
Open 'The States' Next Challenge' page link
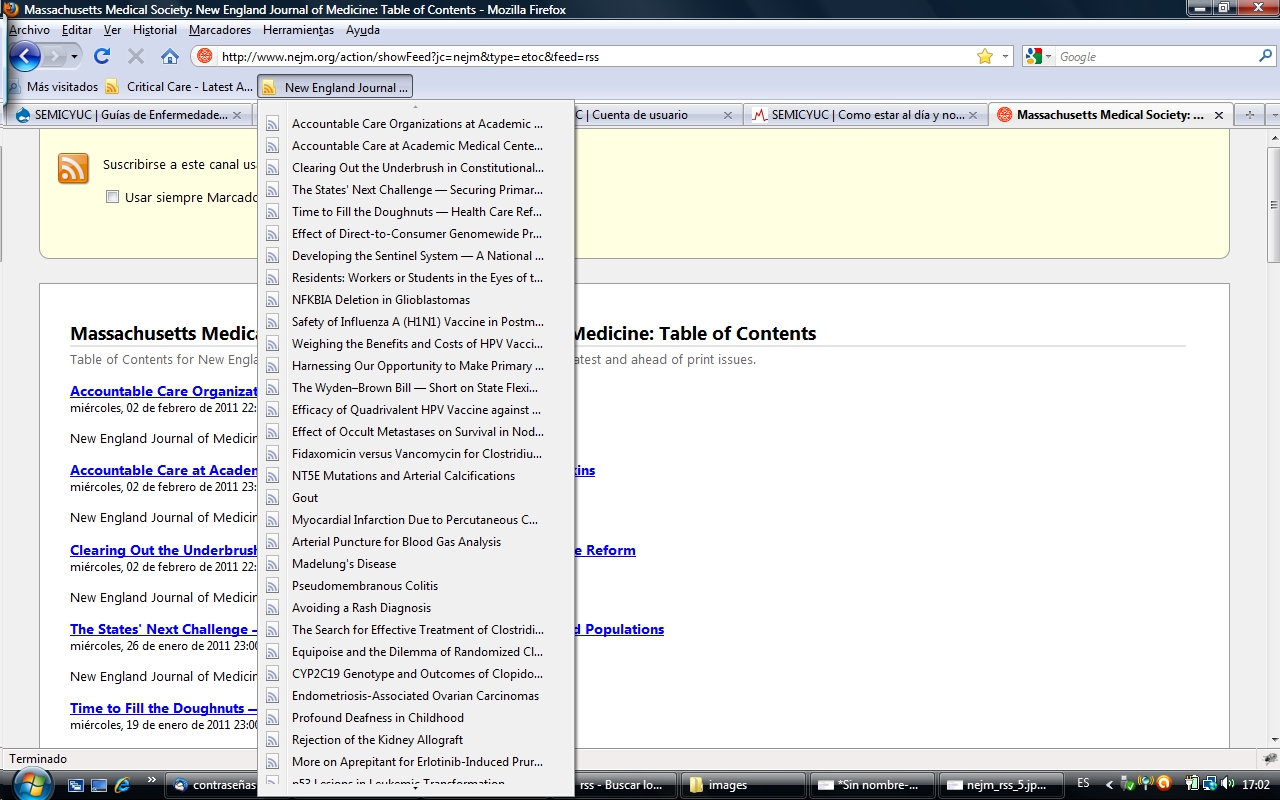tap(164, 629)
